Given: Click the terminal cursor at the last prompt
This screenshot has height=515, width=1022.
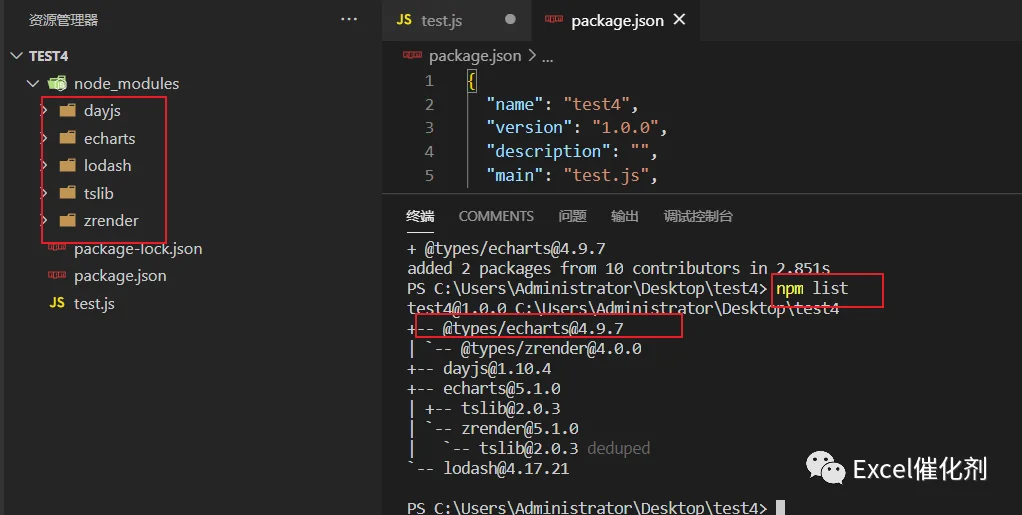Looking at the screenshot, I should tap(780, 508).
